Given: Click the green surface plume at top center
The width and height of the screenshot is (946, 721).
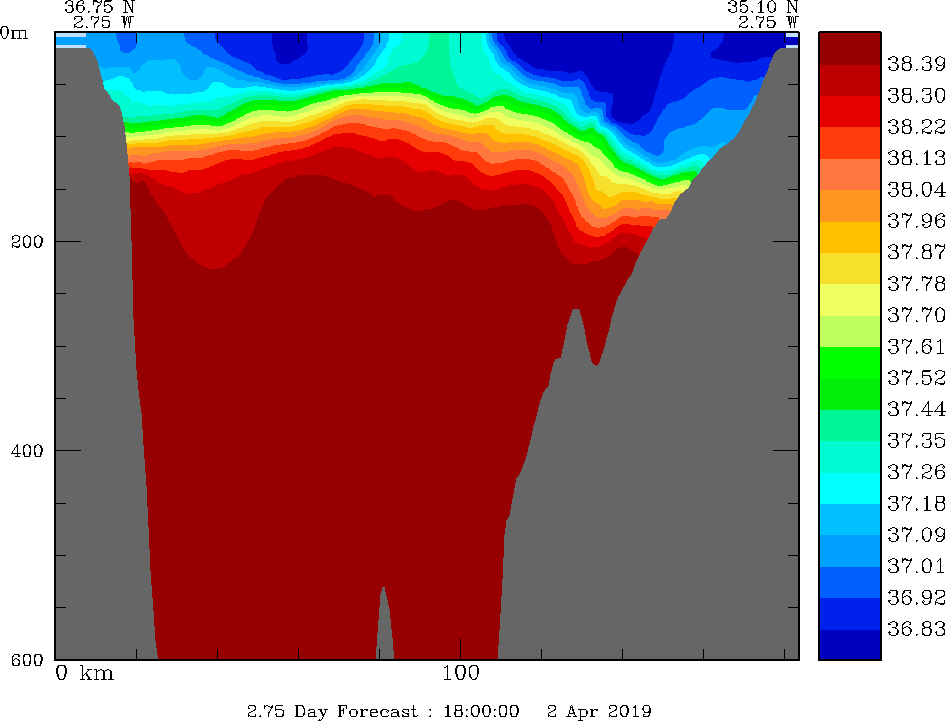Looking at the screenshot, I should [x=439, y=63].
